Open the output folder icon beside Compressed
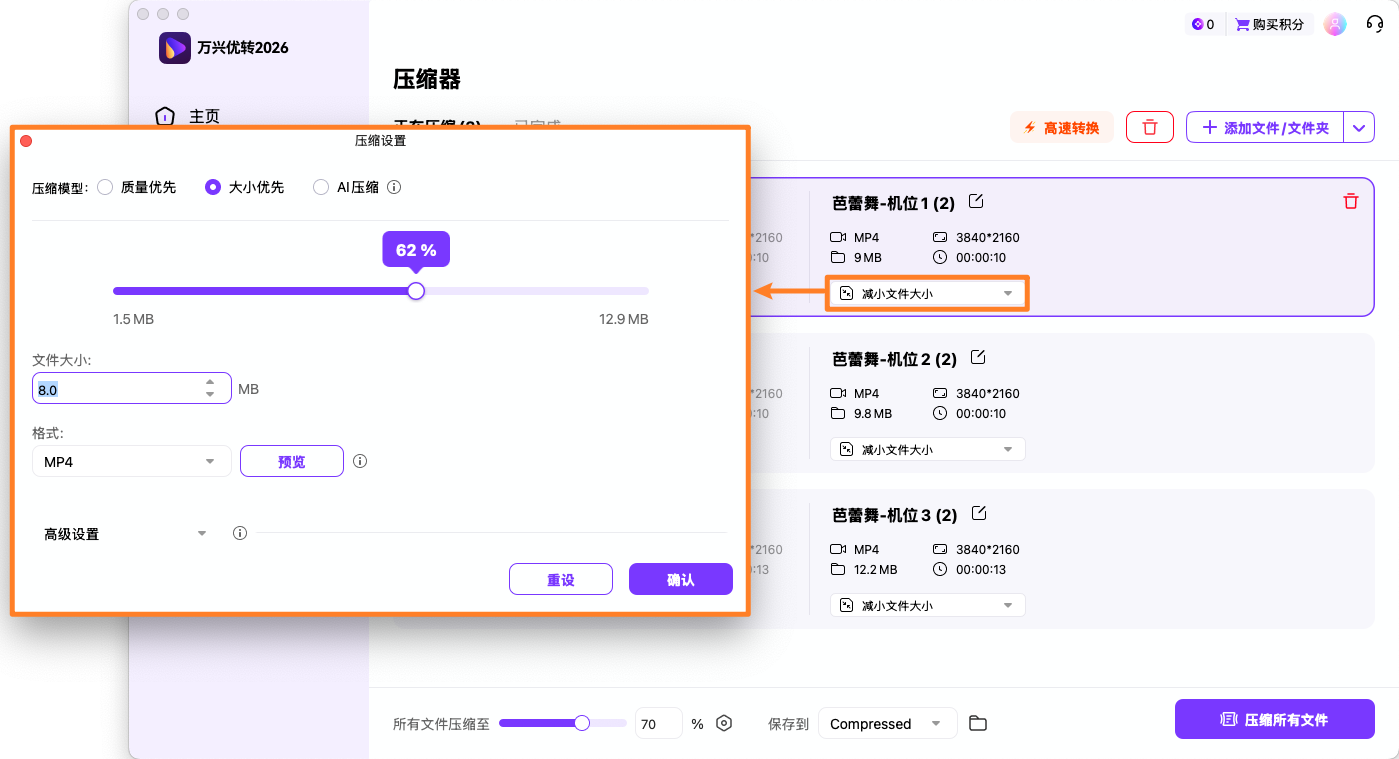 977,723
